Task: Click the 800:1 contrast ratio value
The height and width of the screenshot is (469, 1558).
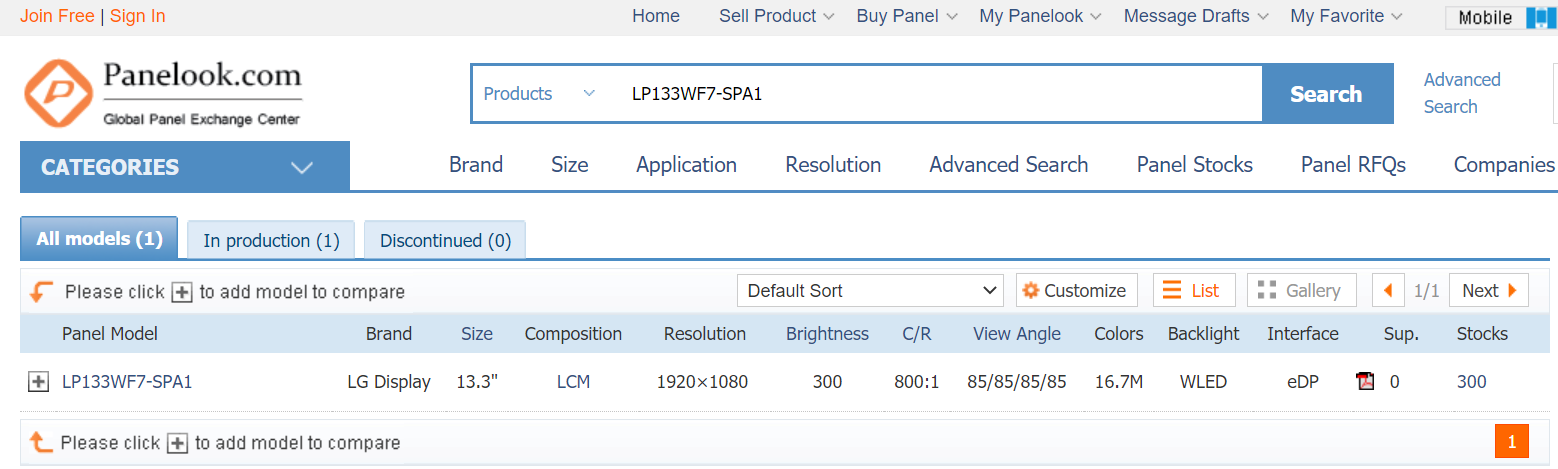Action: (x=917, y=381)
